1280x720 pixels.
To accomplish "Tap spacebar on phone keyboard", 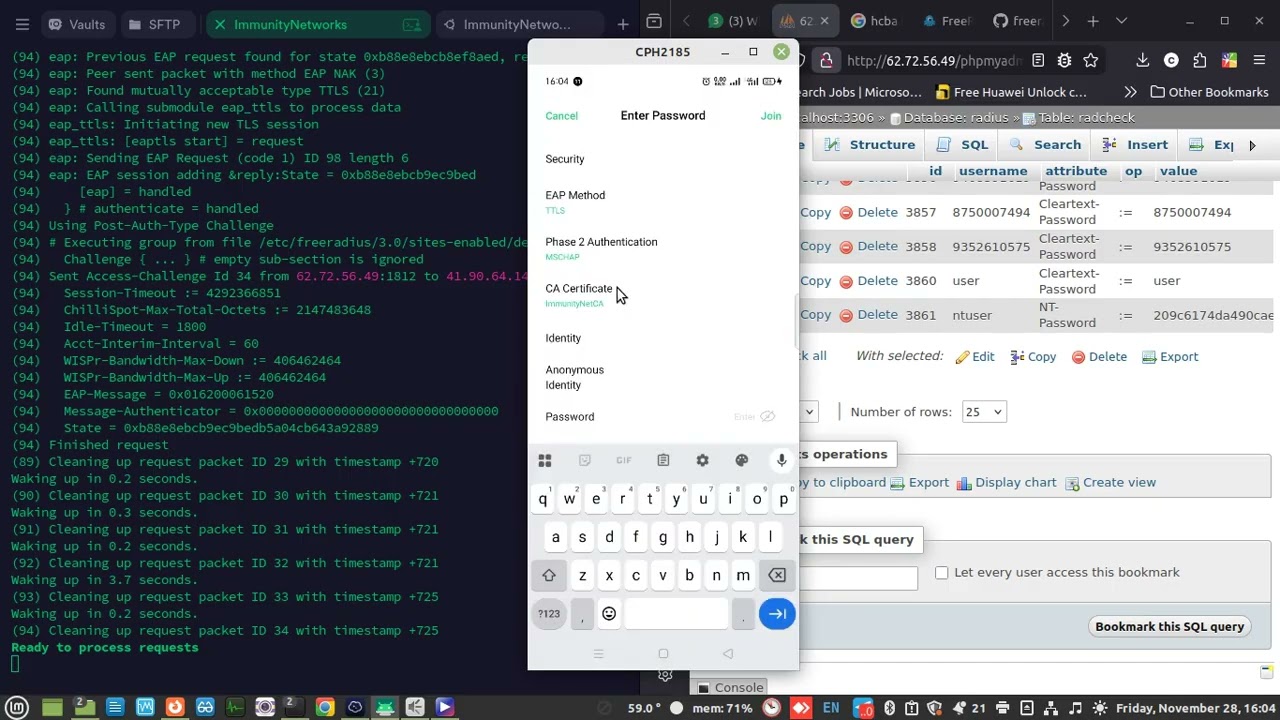I will click(676, 613).
